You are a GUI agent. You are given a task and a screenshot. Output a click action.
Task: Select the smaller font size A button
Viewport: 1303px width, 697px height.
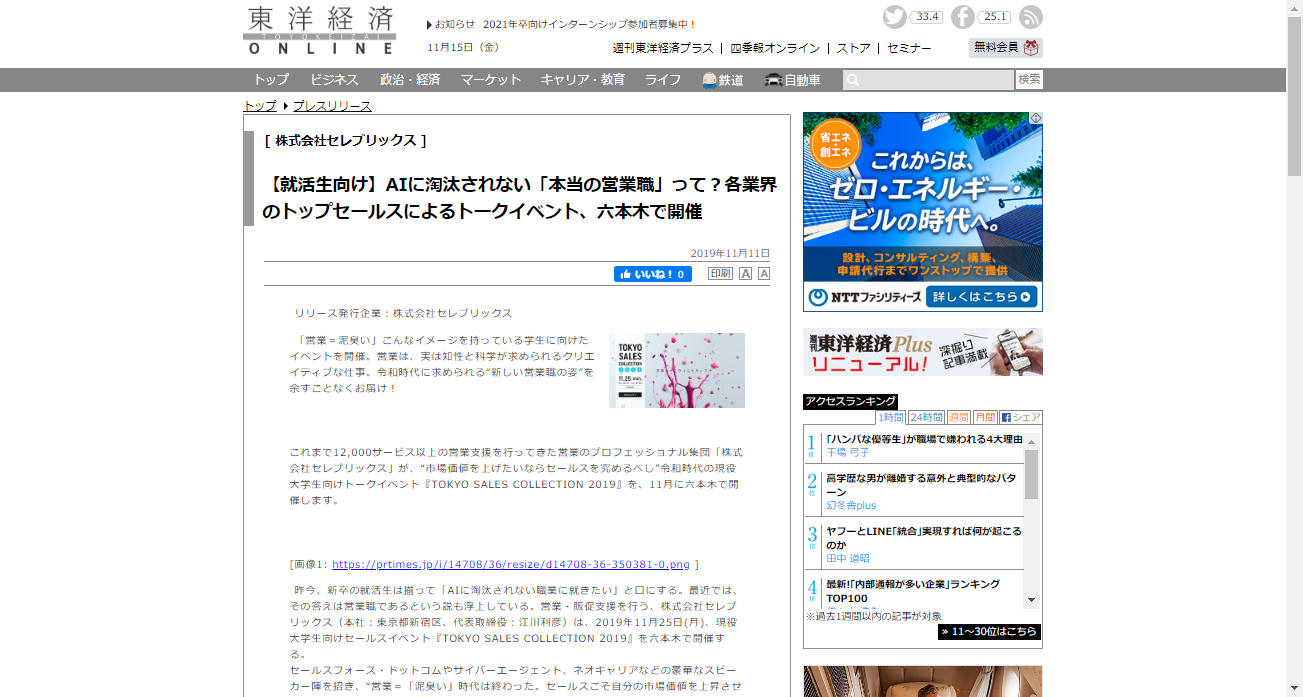coord(764,274)
